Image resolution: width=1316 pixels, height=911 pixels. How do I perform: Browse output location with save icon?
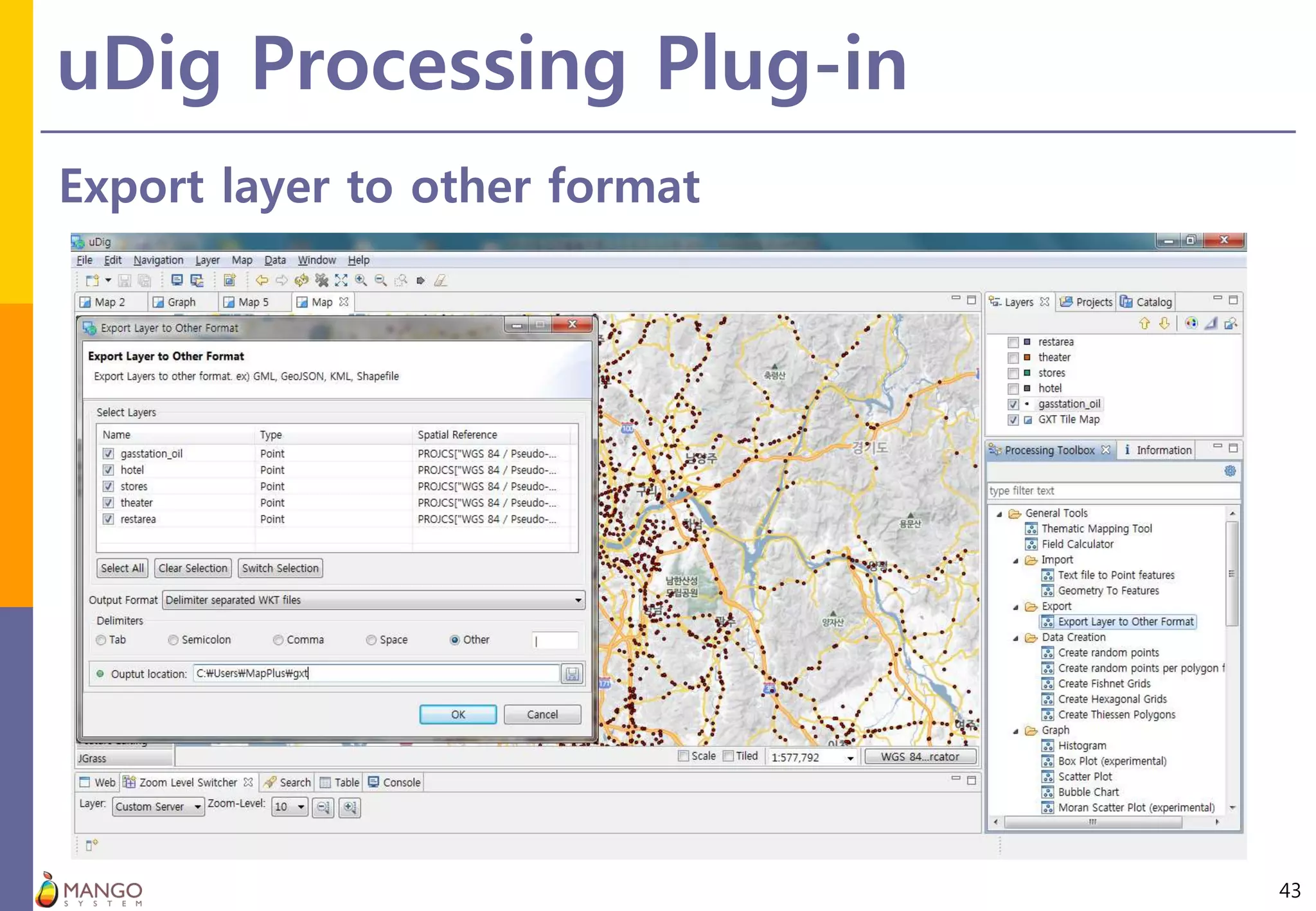point(571,674)
